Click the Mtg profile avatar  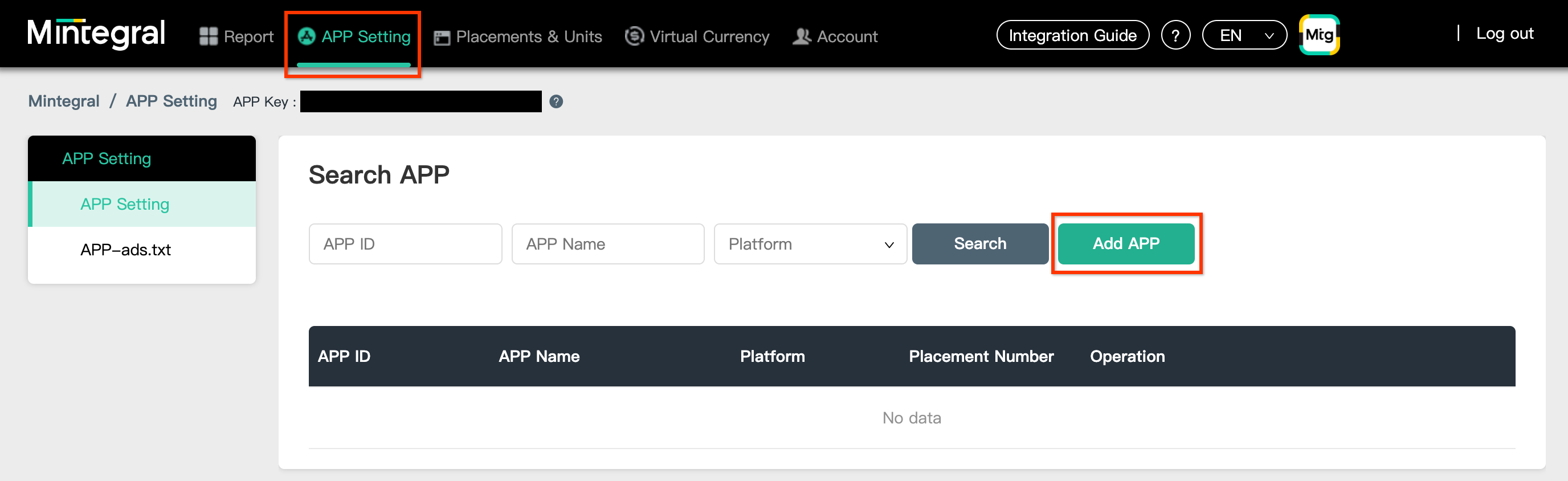pos(1318,35)
